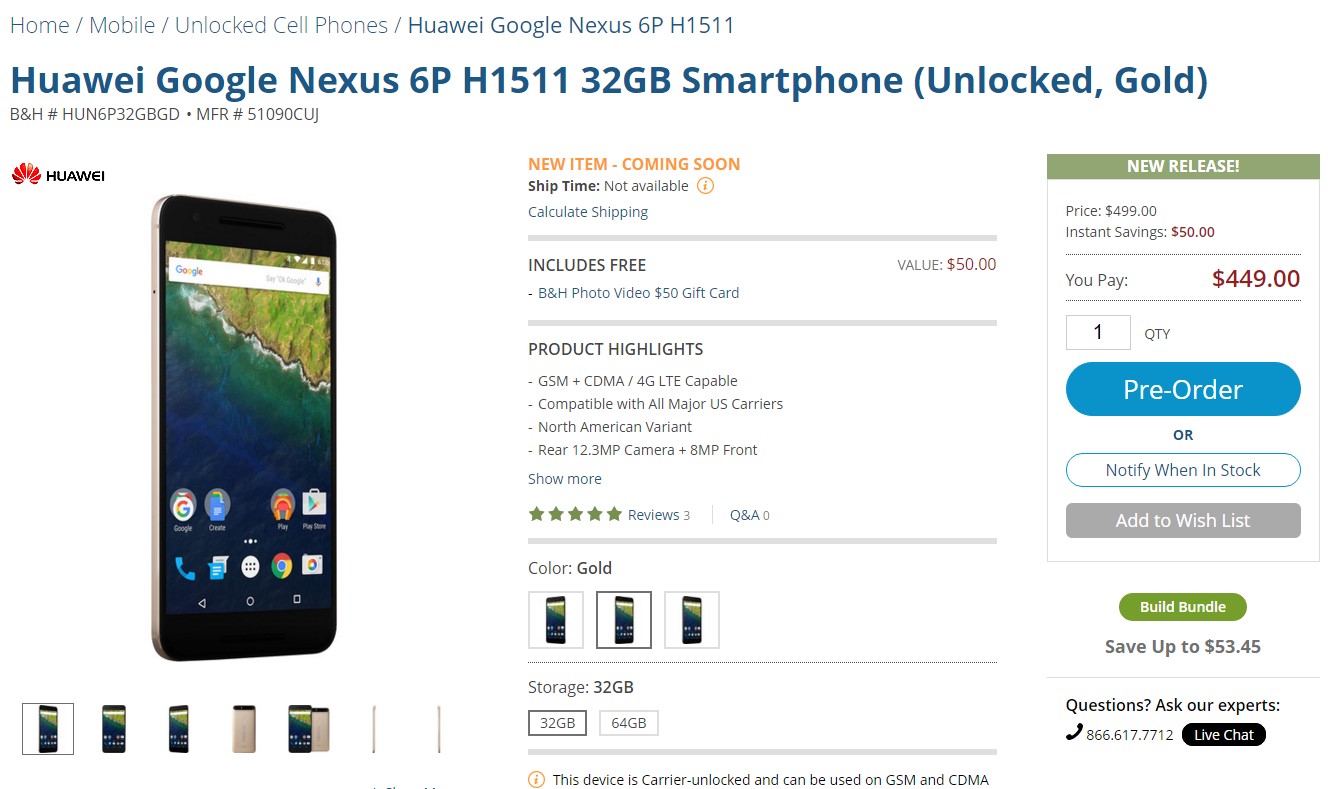1332x789 pixels.
Task: Expand product highlights with Show more
Action: coord(565,479)
